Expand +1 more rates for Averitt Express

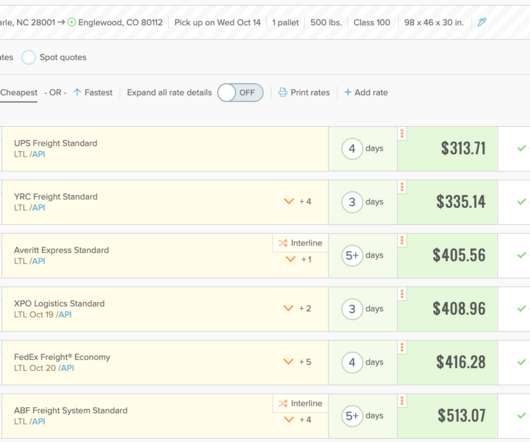click(298, 260)
